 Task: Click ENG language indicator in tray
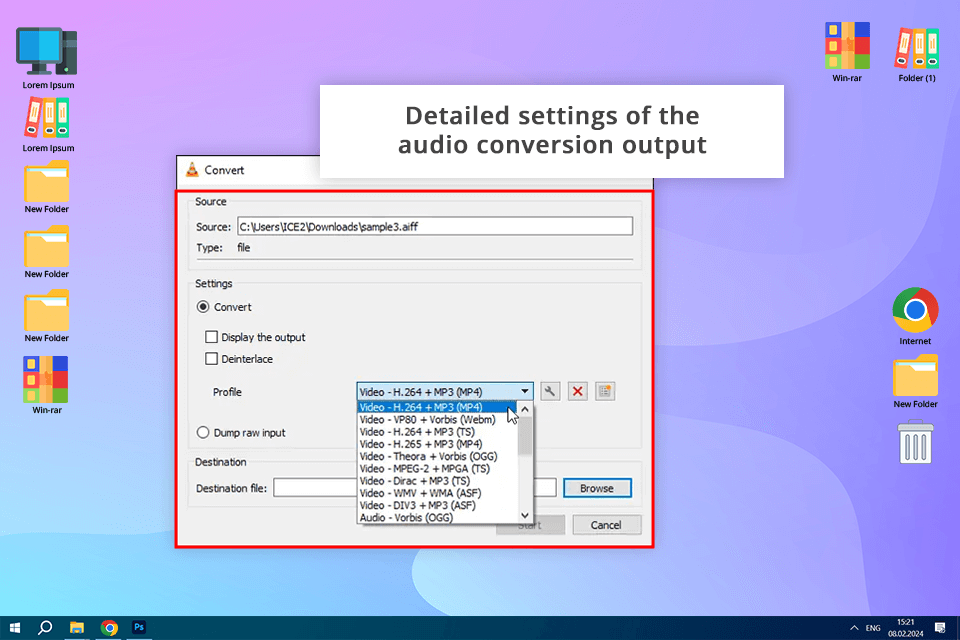coord(873,628)
